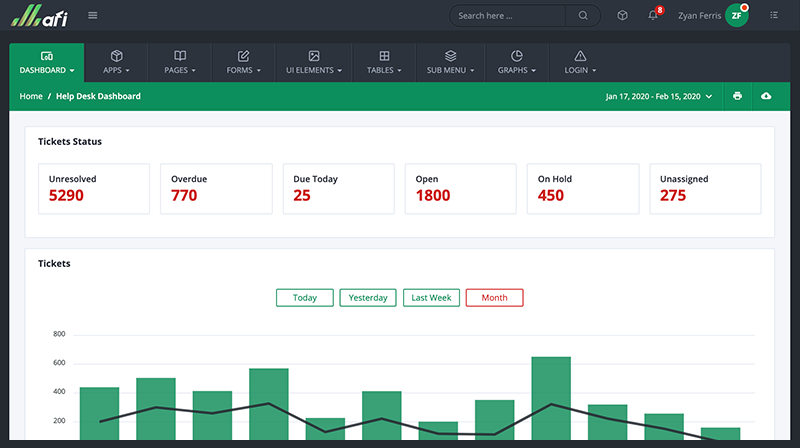Viewport: 800px width, 448px height.
Task: Expand the date range Jan 17 - Feb 15 dropdown
Action: 660,96
